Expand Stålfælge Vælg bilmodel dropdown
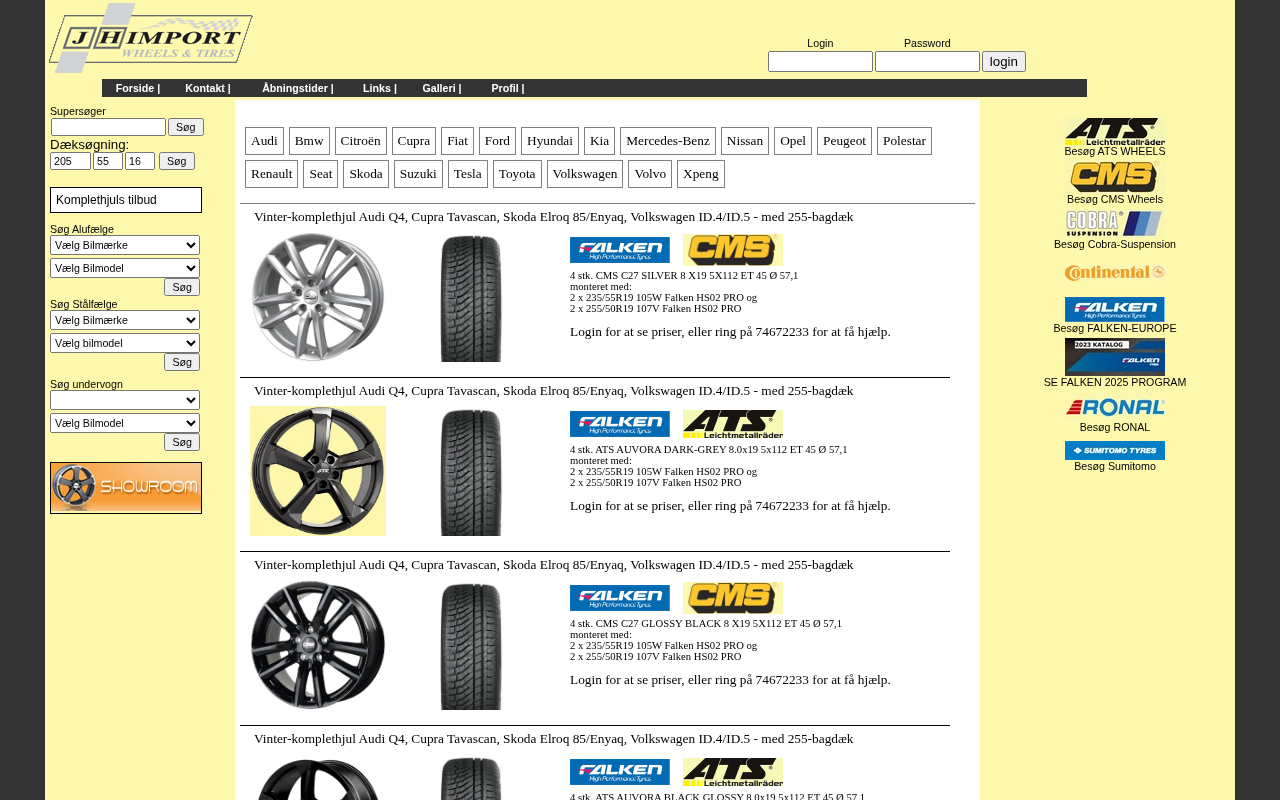The image size is (1280, 800). [x=125, y=343]
